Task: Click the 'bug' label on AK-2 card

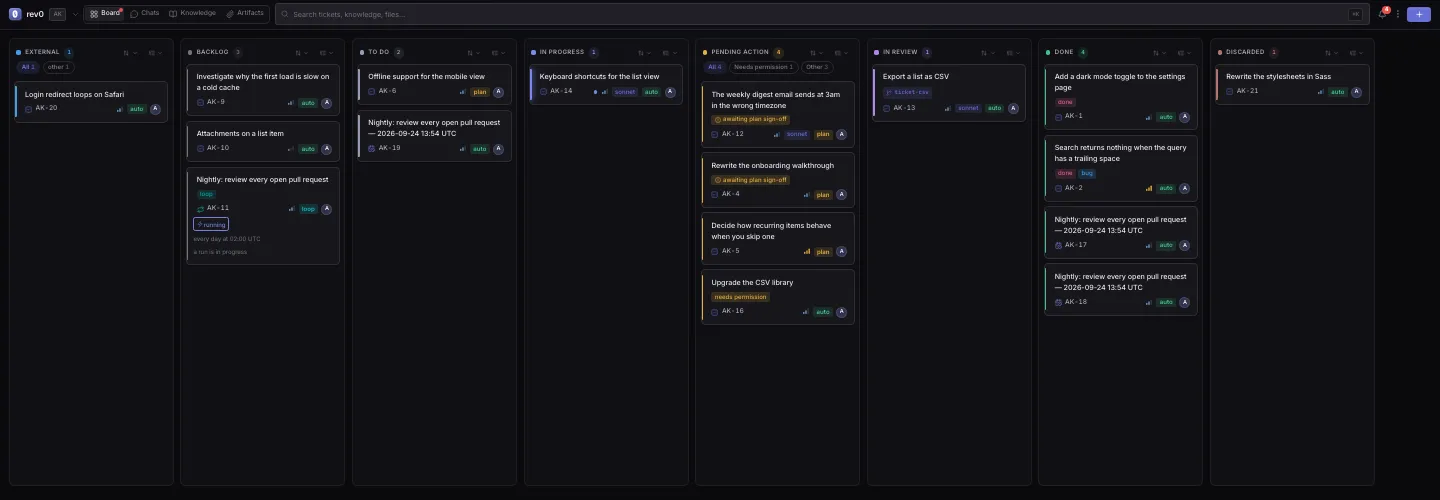Action: (1087, 173)
